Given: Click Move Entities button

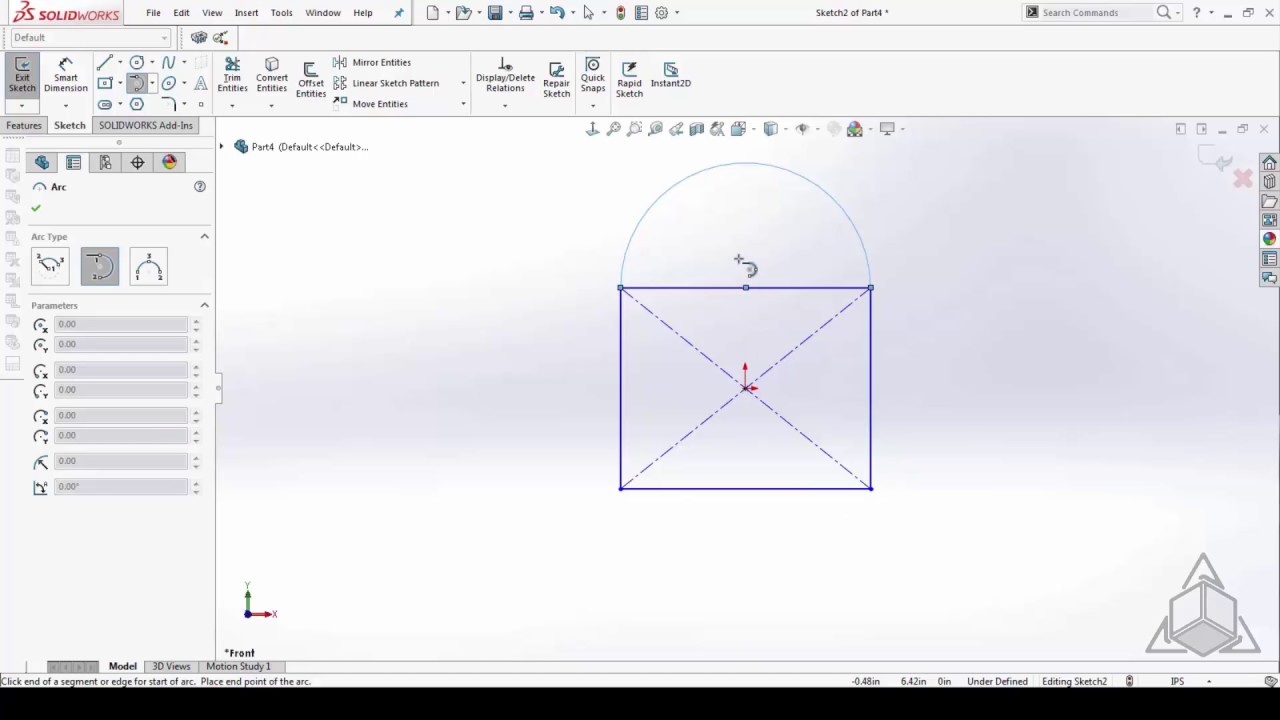Looking at the screenshot, I should tap(370, 104).
